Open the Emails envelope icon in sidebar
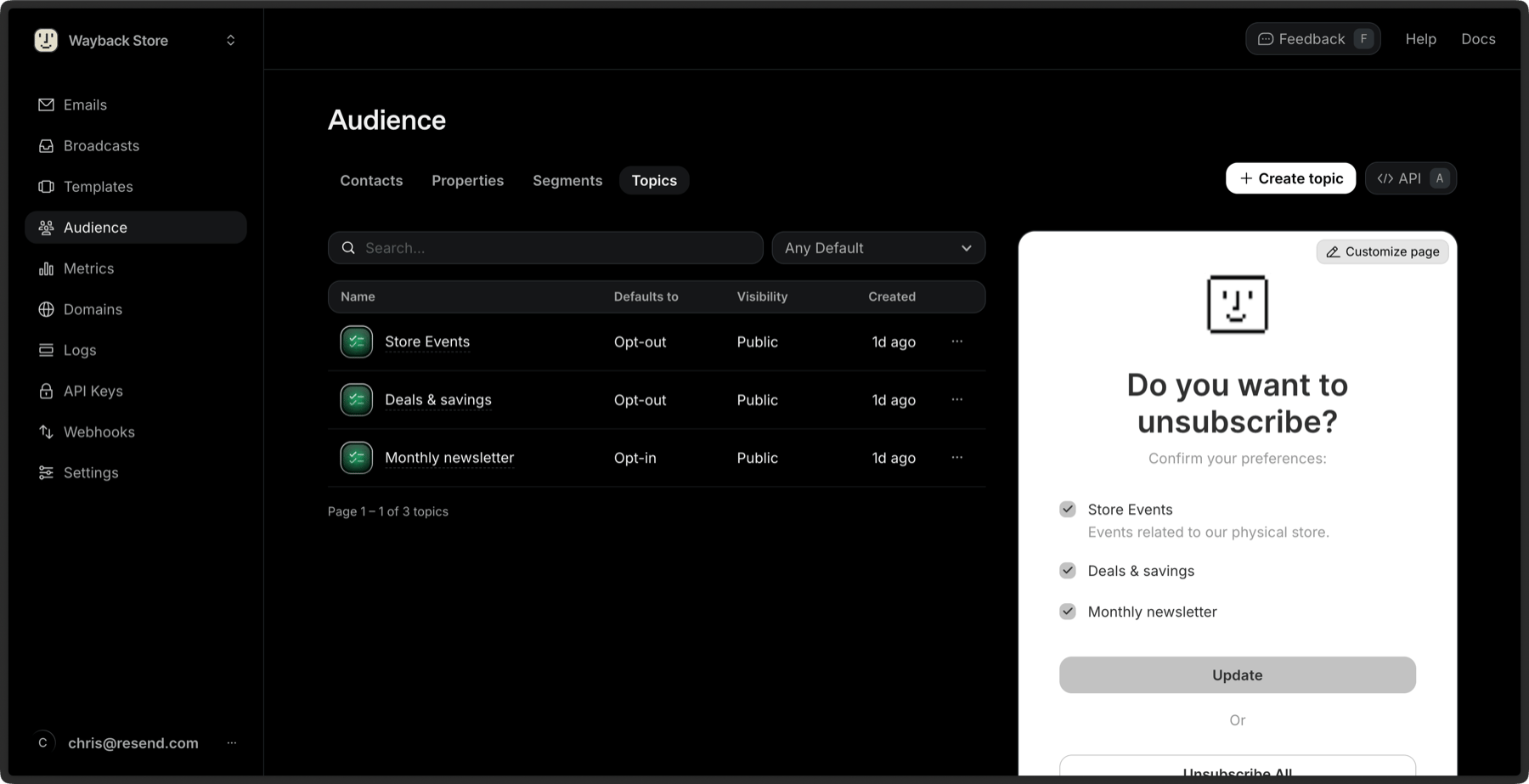The image size is (1529, 784). (46, 104)
